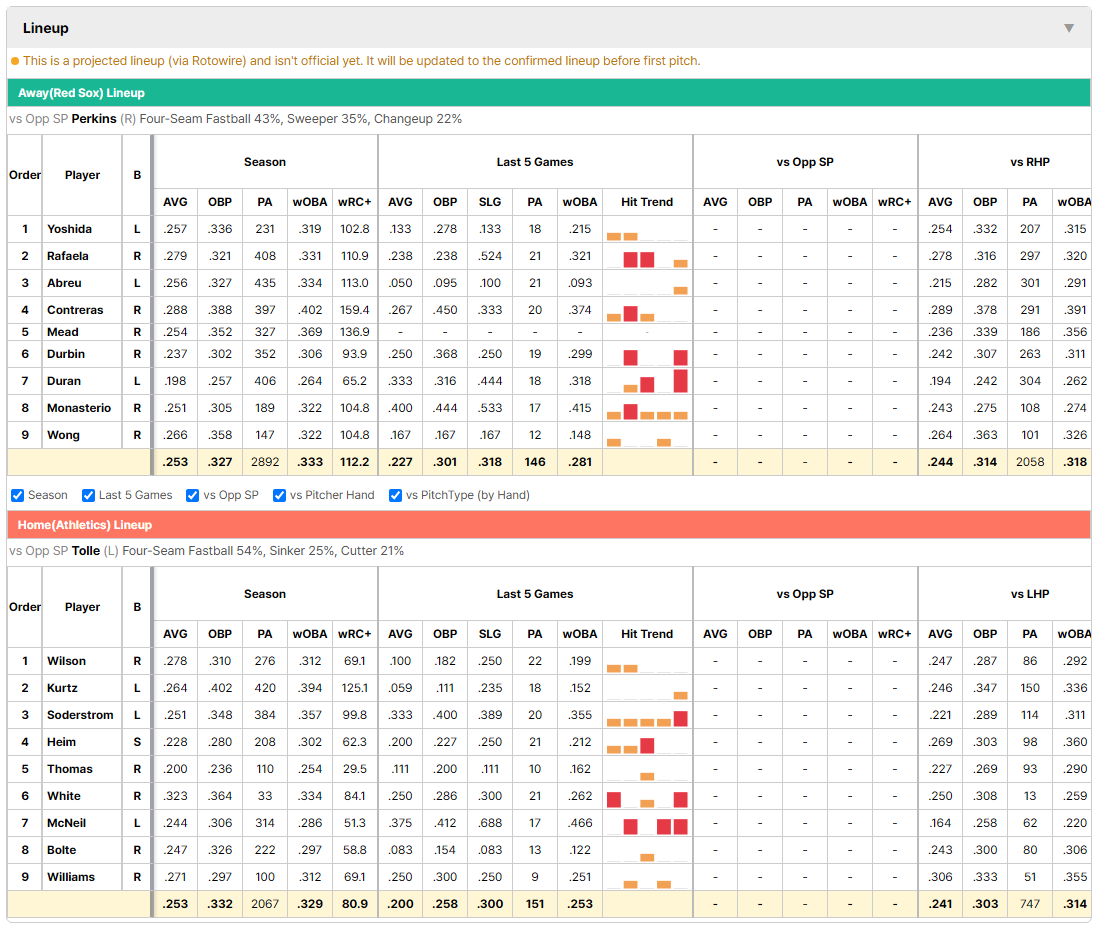
Task: Uncheck the Last 5 Games checkbox
Action: [x=88, y=496]
